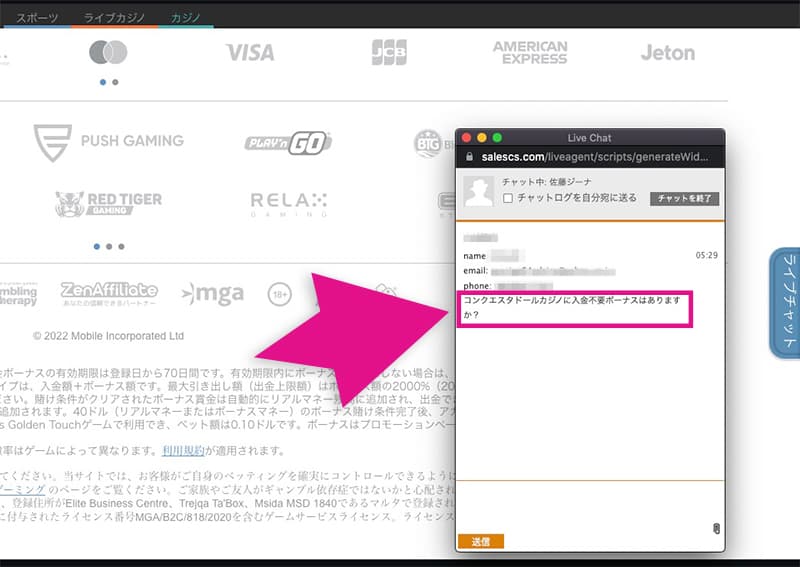
Task: Click the チャットを終了 button
Action: pyautogui.click(x=684, y=199)
